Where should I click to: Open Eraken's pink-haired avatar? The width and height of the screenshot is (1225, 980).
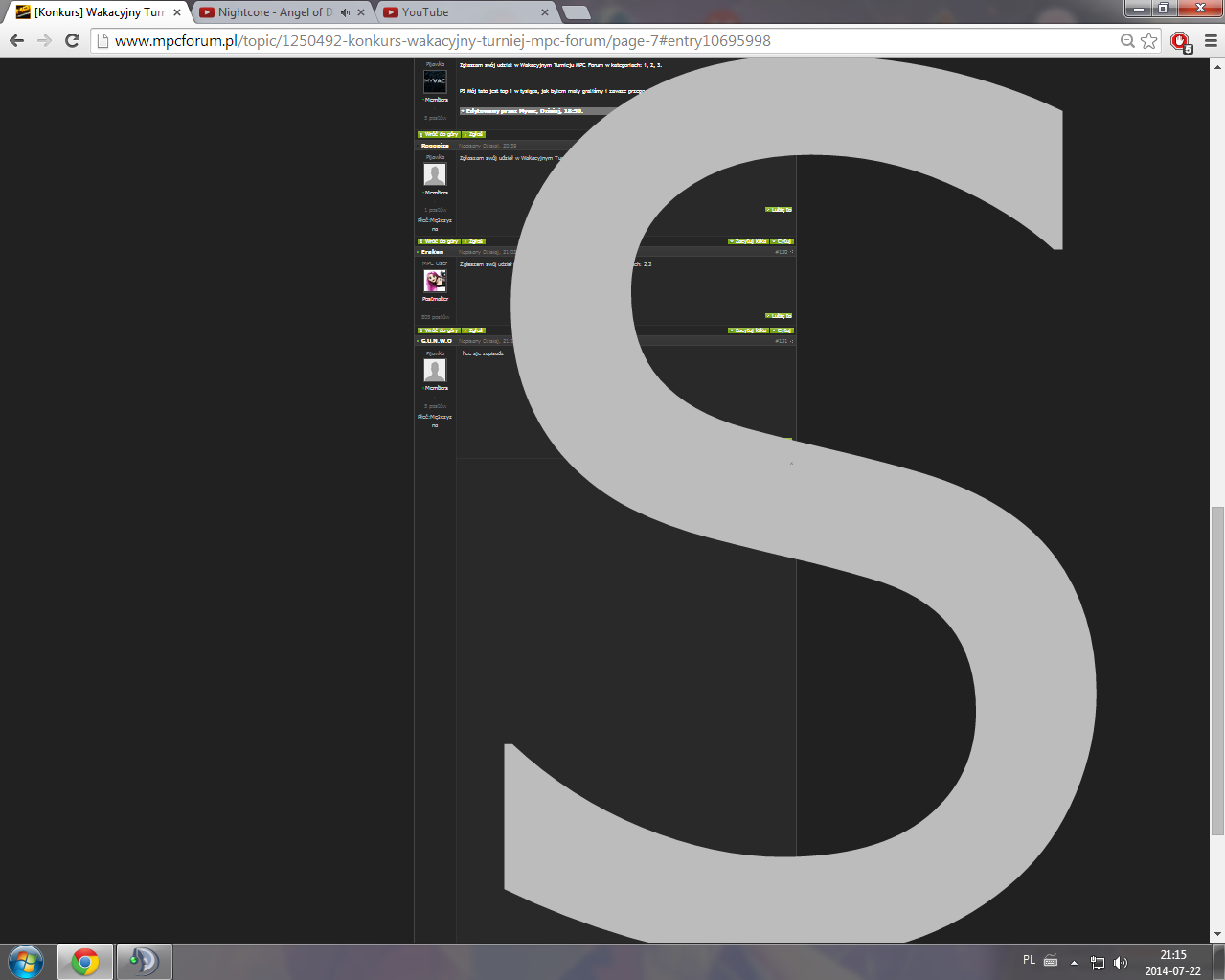(x=435, y=281)
